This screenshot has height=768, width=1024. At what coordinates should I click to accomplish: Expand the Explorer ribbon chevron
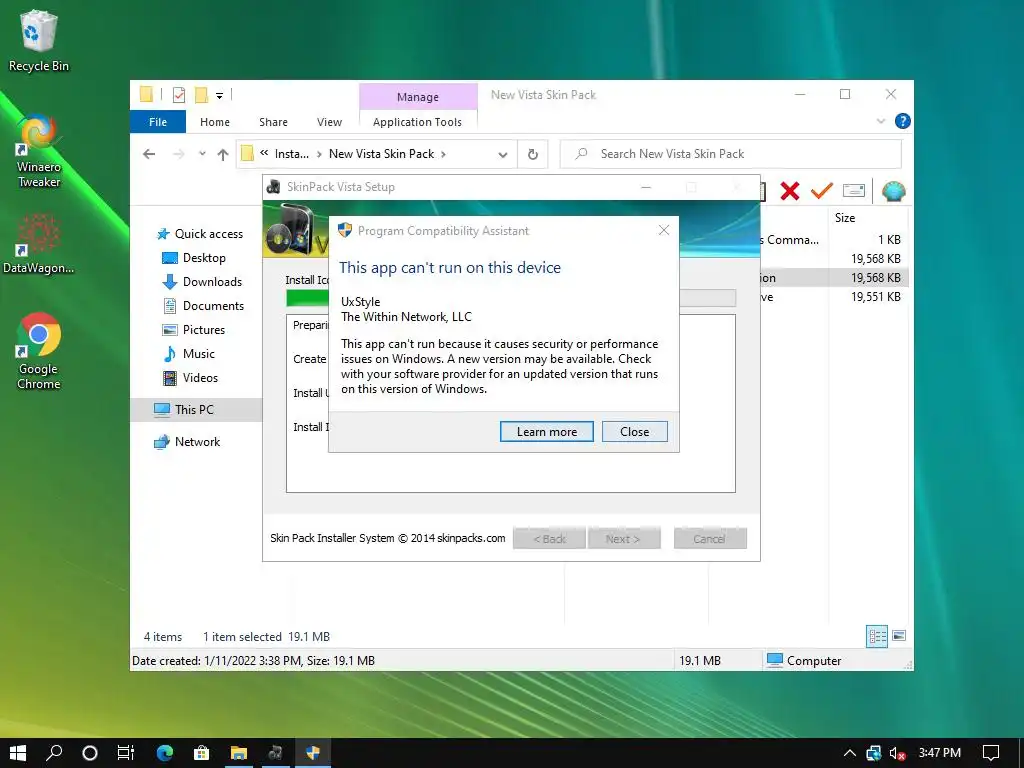(880, 121)
